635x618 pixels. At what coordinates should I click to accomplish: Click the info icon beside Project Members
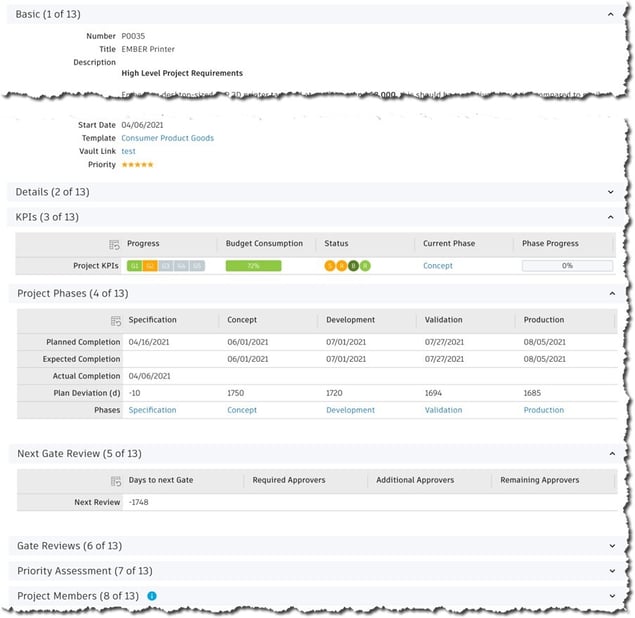click(x=152, y=596)
